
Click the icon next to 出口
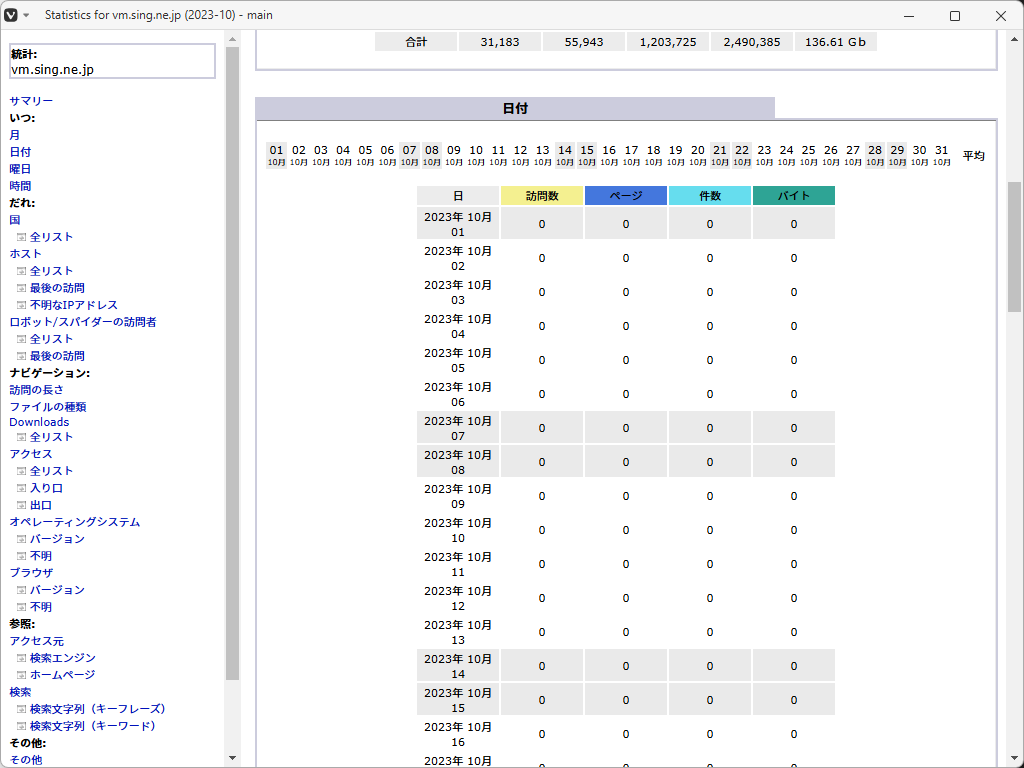pos(21,505)
